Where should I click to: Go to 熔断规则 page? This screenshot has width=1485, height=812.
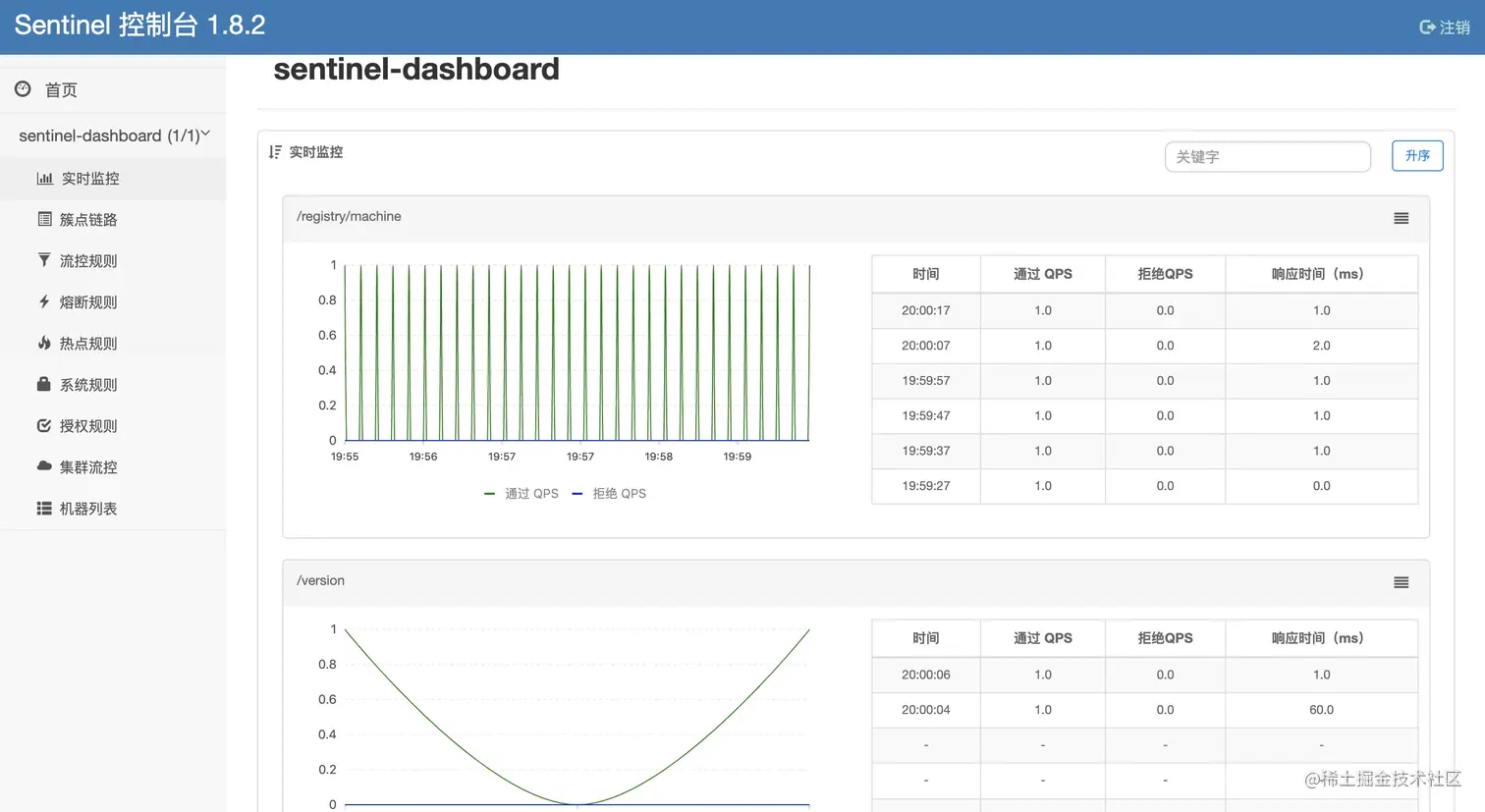coord(113,301)
